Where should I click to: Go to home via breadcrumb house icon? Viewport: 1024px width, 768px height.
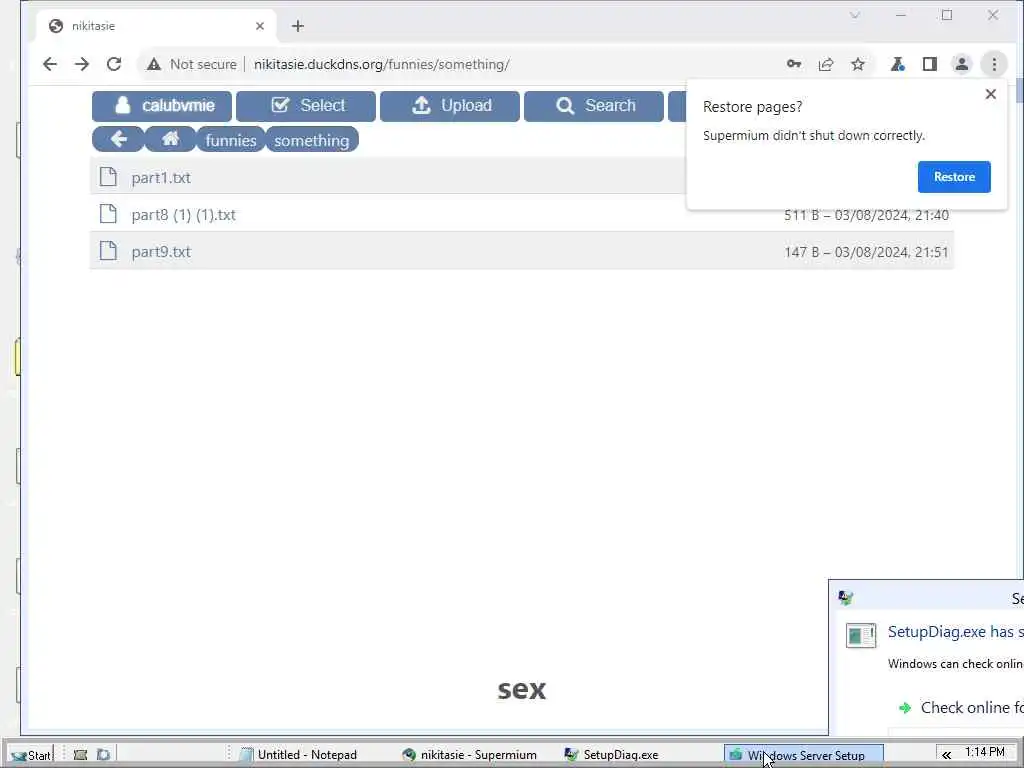point(170,139)
